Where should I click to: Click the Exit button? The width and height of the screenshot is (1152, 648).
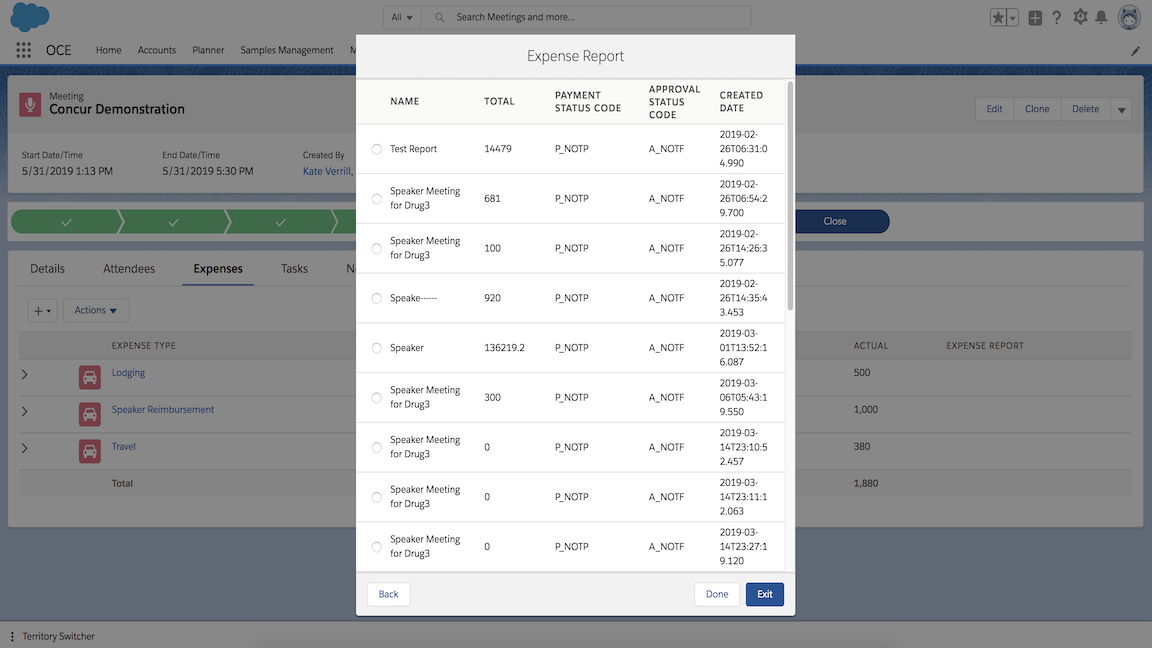[x=764, y=594]
